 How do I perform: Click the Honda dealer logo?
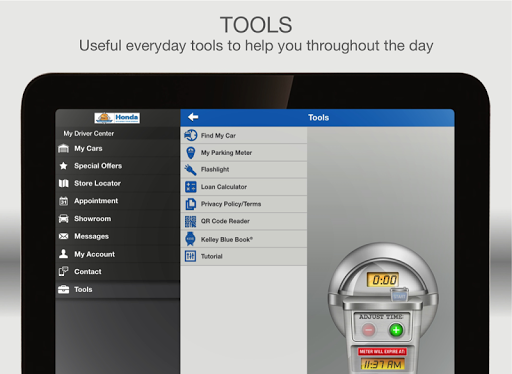pyautogui.click(x=117, y=117)
